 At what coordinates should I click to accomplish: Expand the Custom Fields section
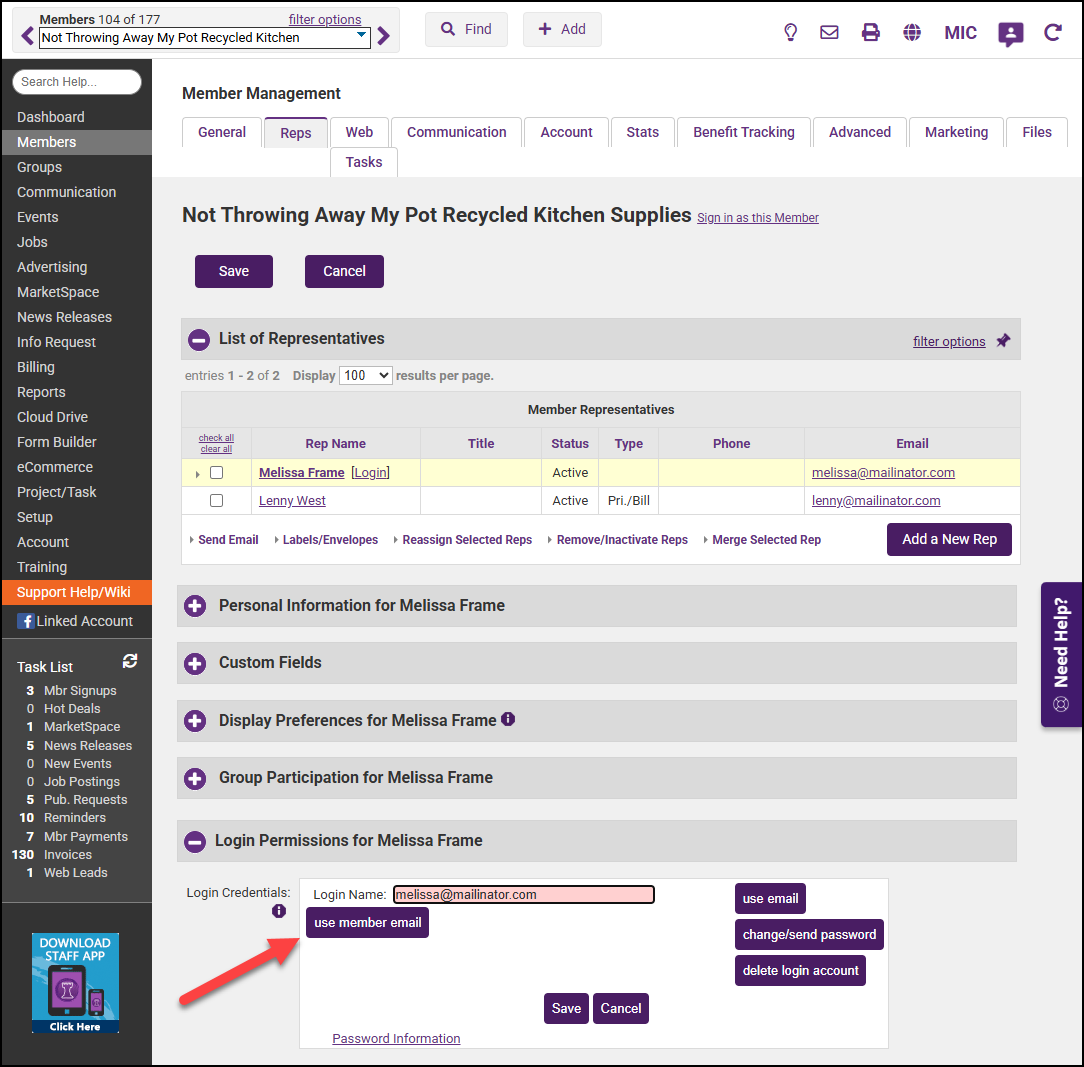click(x=196, y=663)
